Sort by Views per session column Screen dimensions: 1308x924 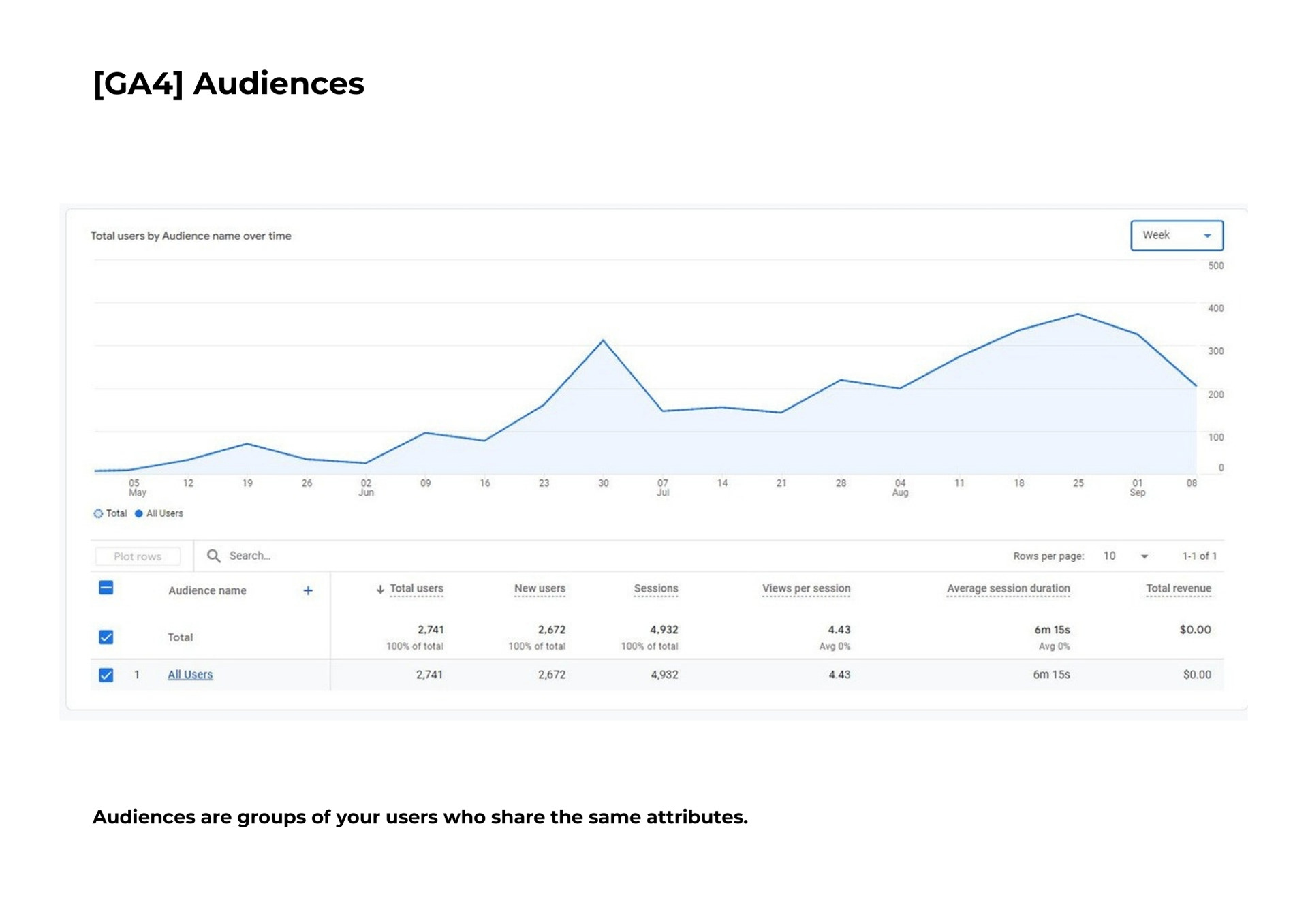point(806,588)
